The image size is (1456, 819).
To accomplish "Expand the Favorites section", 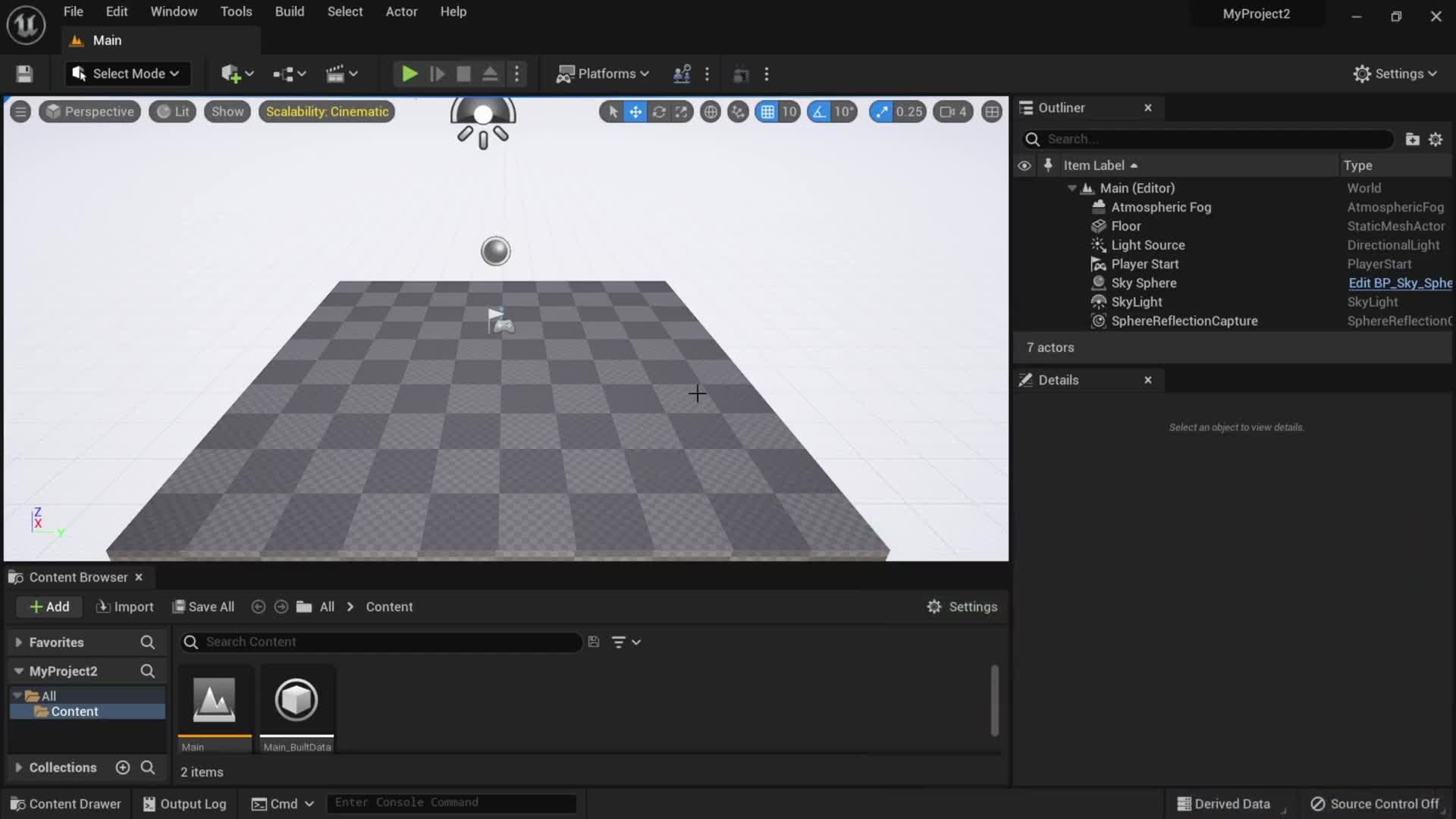I will click(18, 642).
